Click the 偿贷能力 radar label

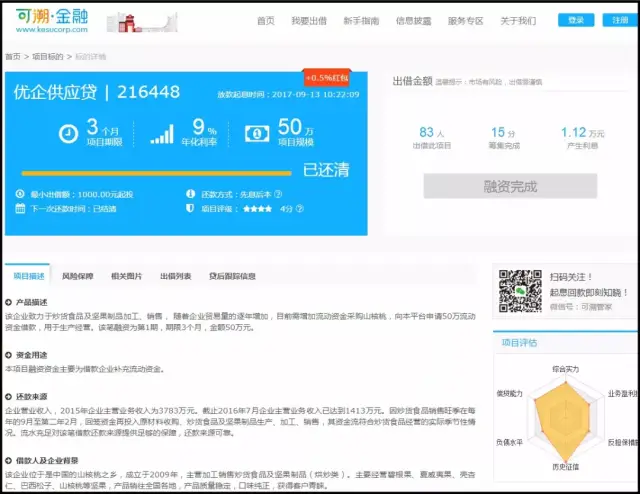tap(509, 393)
